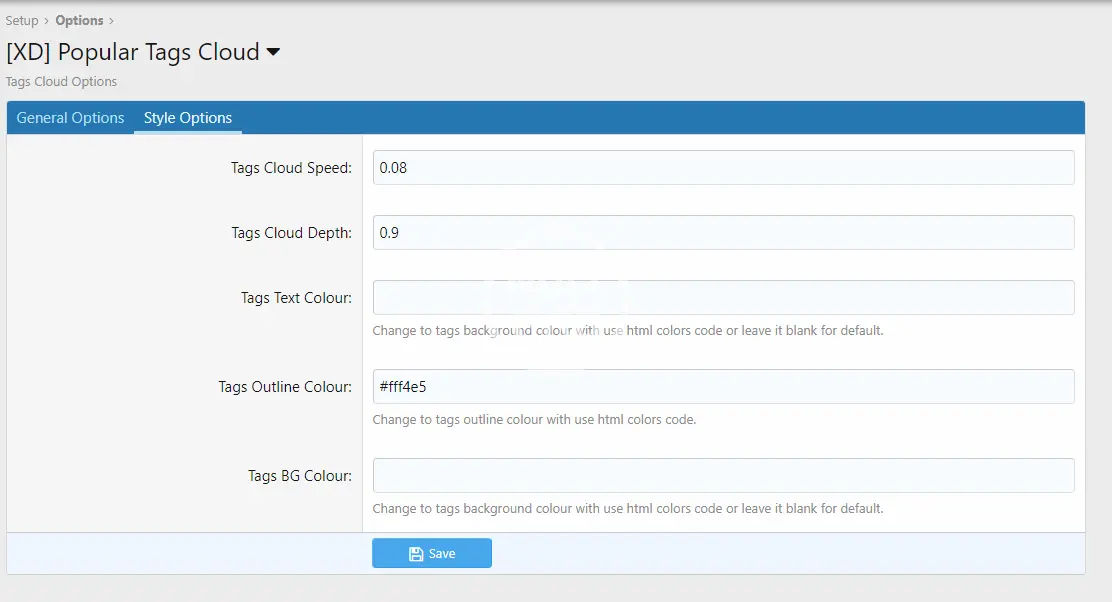Focus the Tags BG Colour input box

click(x=723, y=476)
